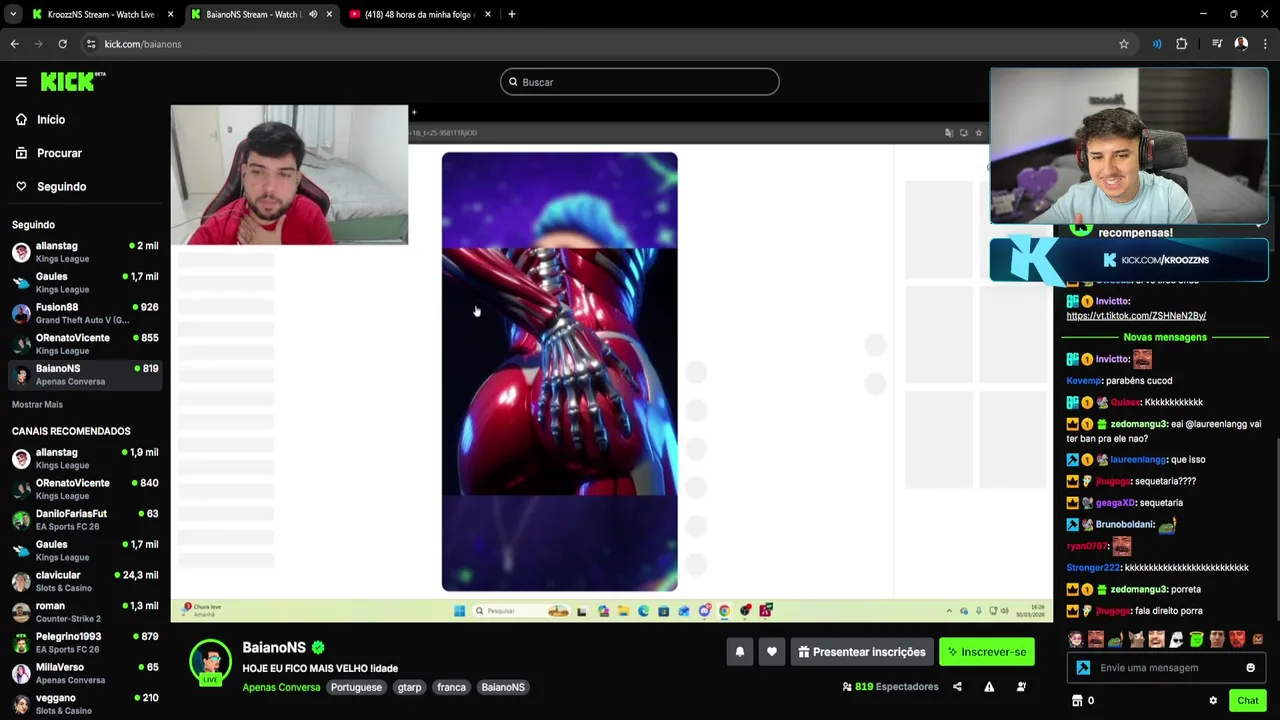Open the browser three-dot menu
Image resolution: width=1280 pixels, height=720 pixels.
click(1265, 44)
